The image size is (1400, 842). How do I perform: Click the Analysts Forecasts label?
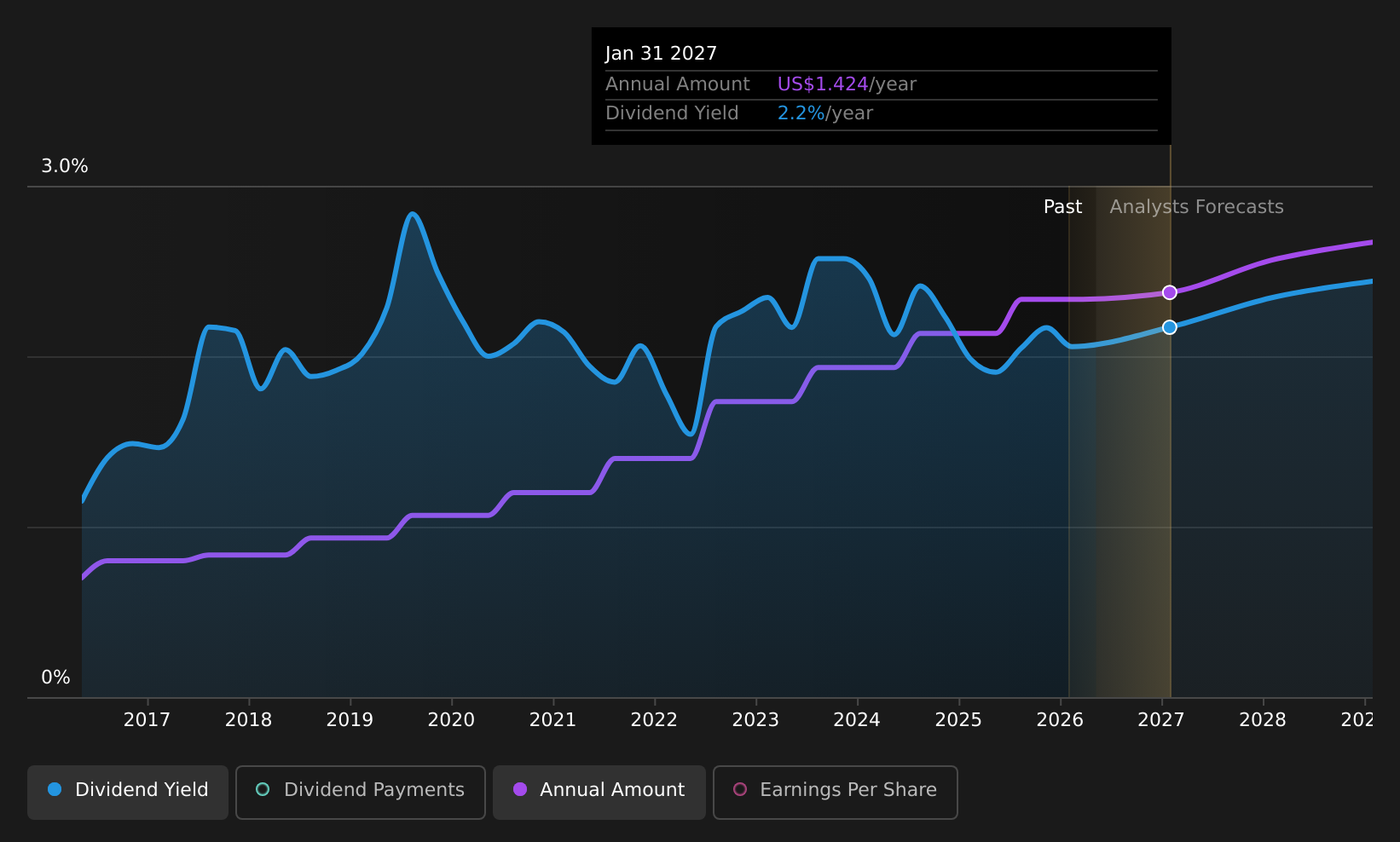(1196, 207)
